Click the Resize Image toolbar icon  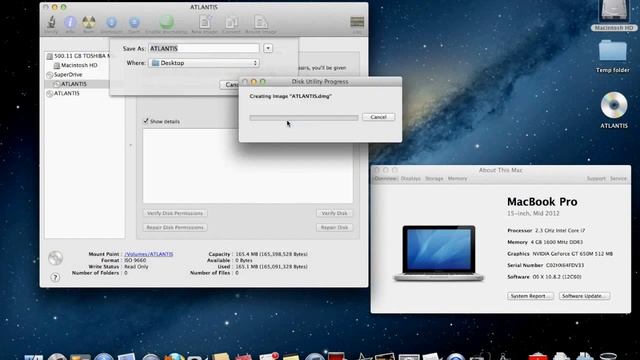261,24
